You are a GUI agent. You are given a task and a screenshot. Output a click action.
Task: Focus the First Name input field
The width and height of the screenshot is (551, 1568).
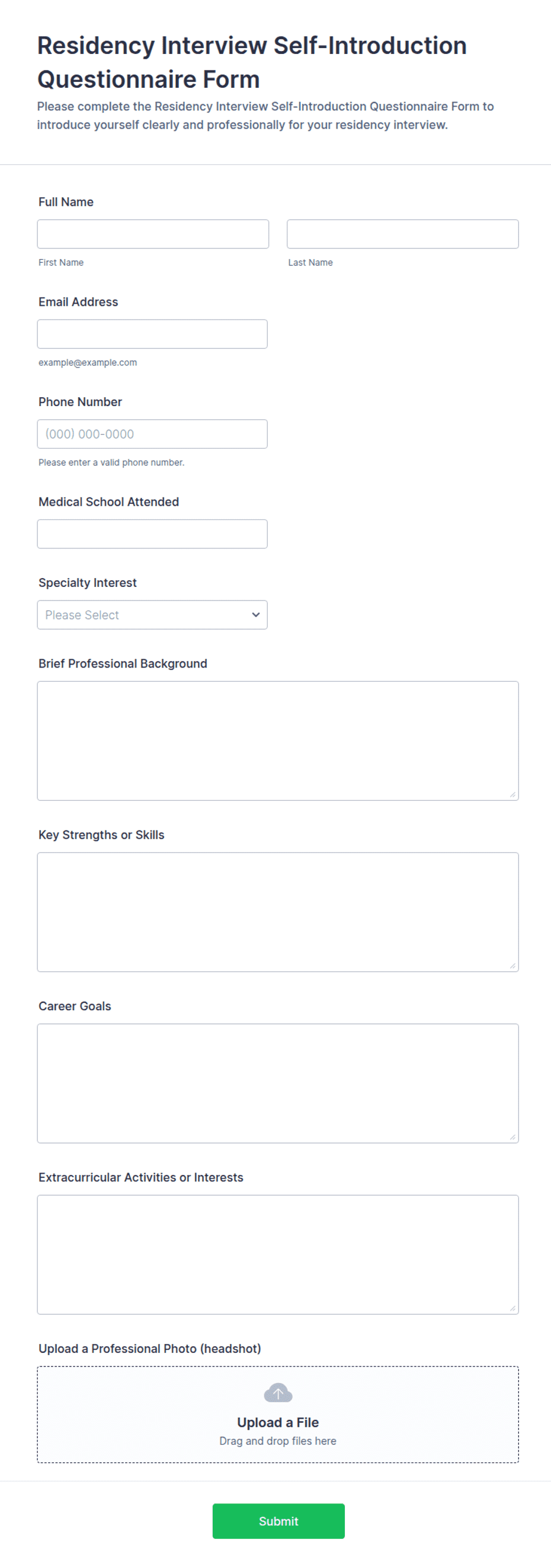(x=153, y=234)
